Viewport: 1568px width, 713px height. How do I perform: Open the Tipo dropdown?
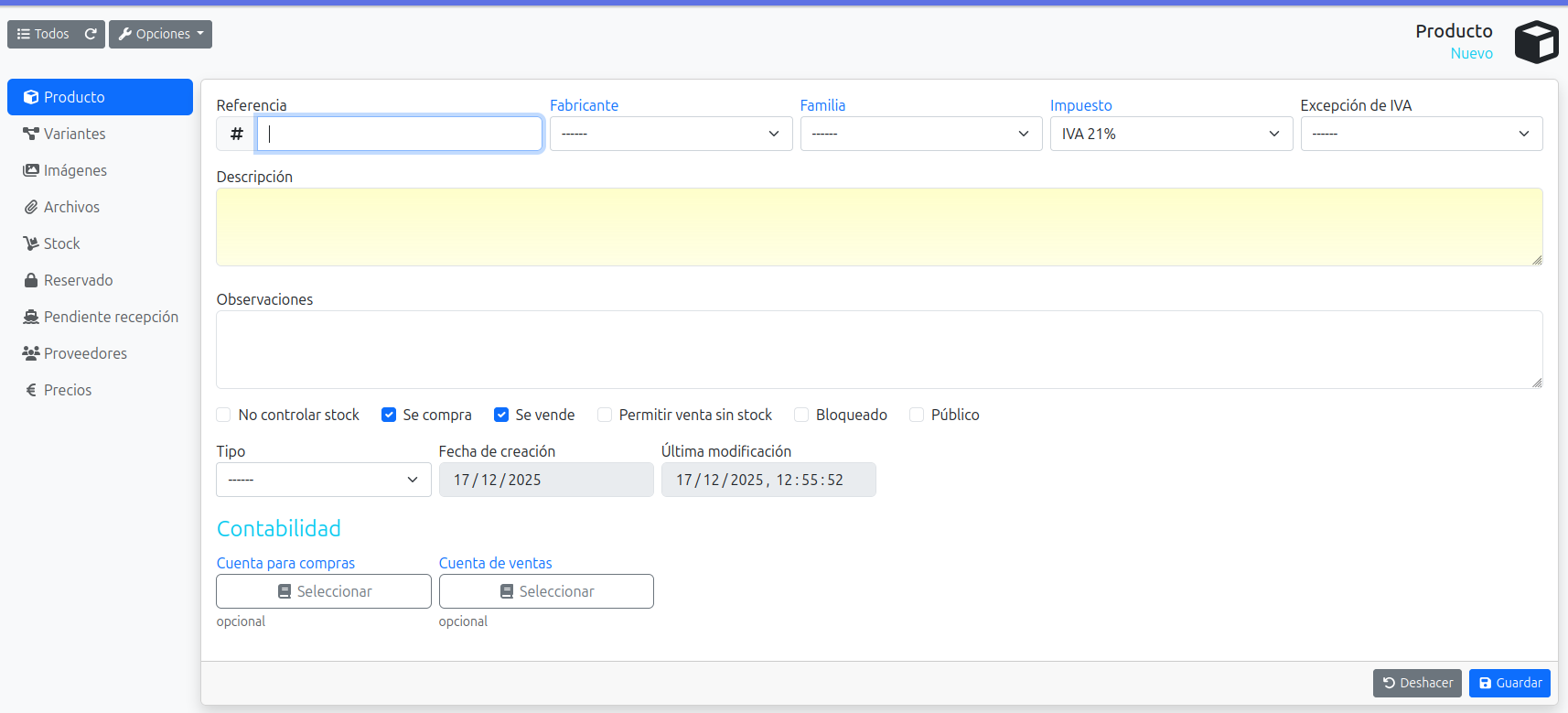323,480
